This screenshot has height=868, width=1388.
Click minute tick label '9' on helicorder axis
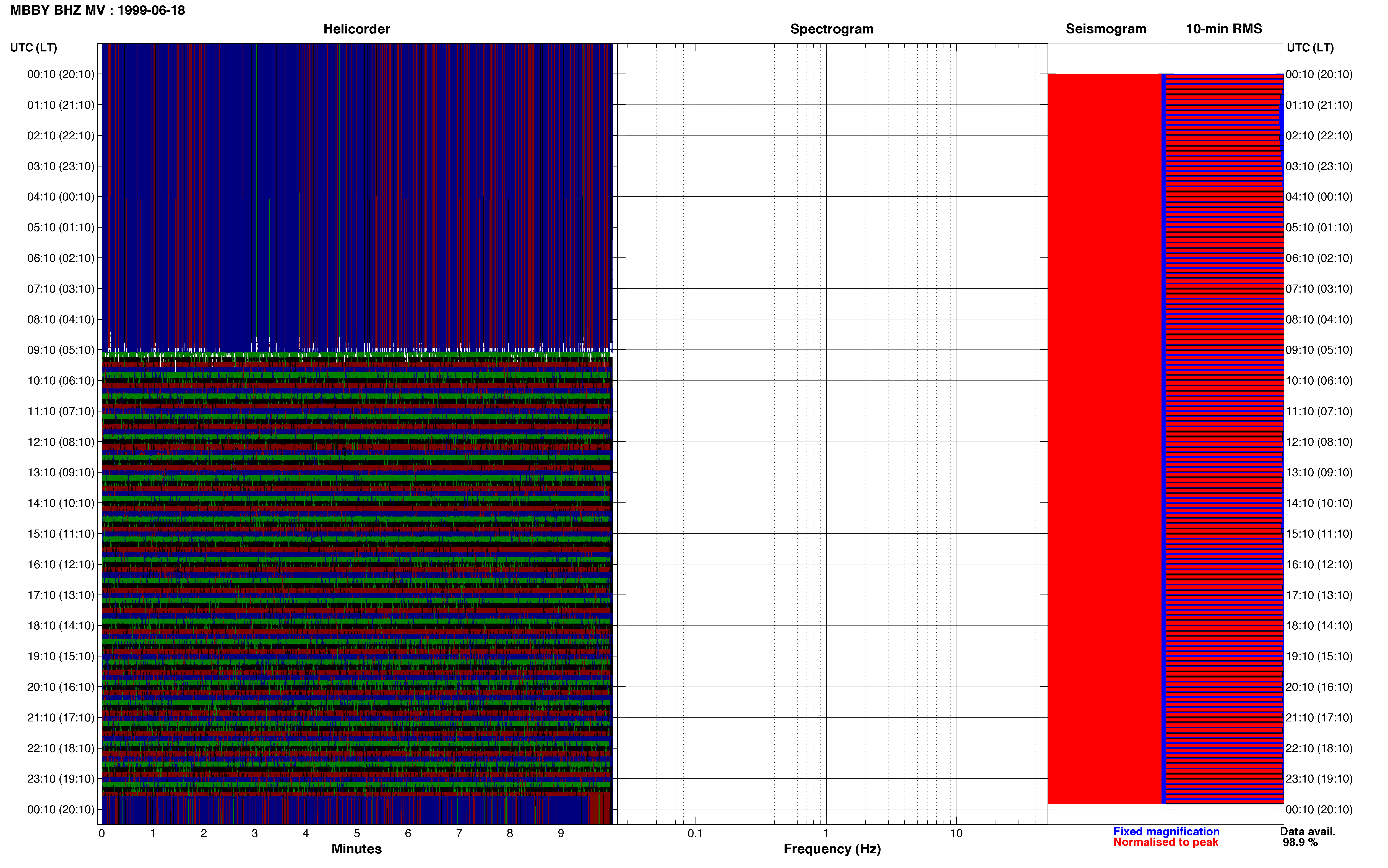pos(561,833)
